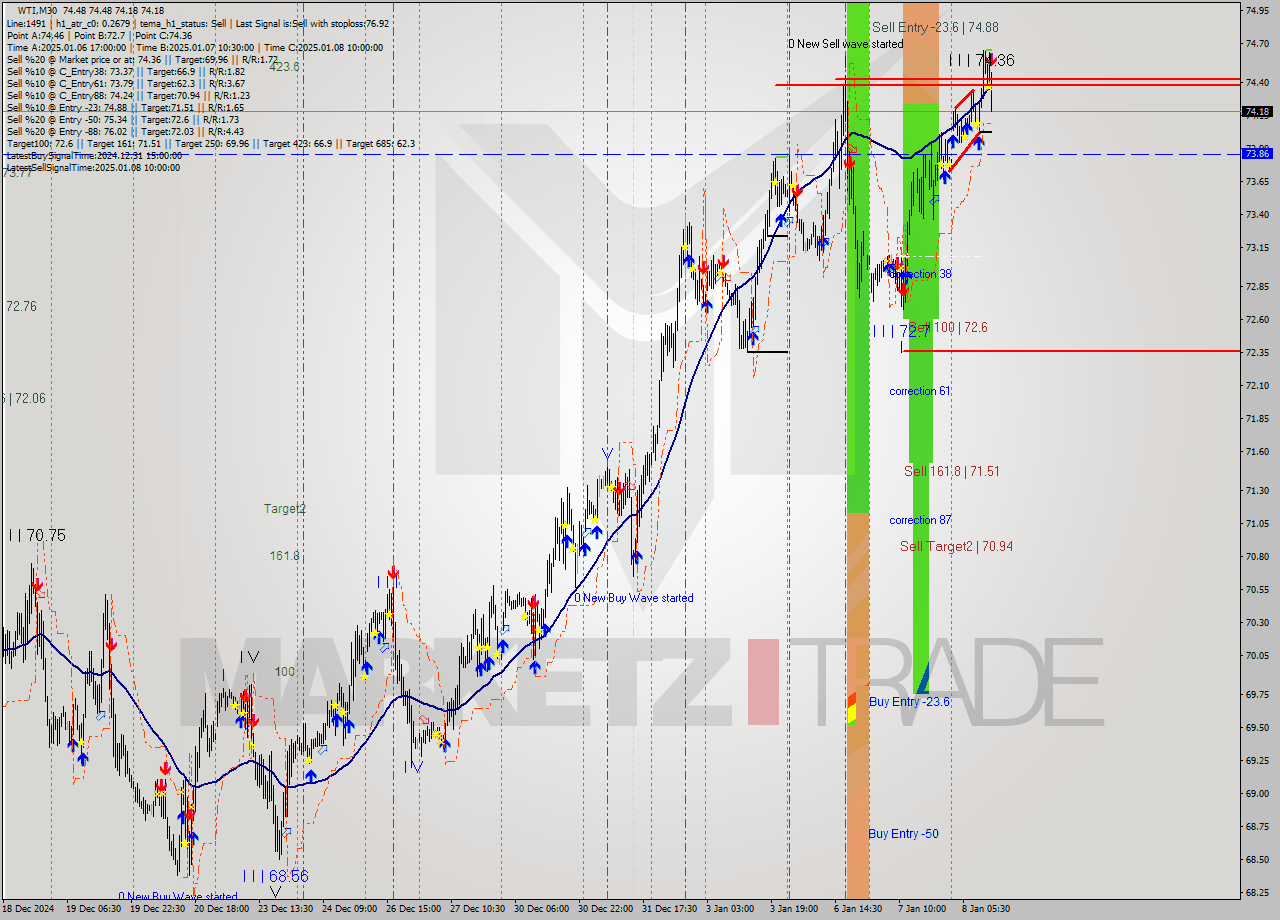
Task: Click the 'I I I 74.36' wave label
Action: pyautogui.click(x=982, y=60)
